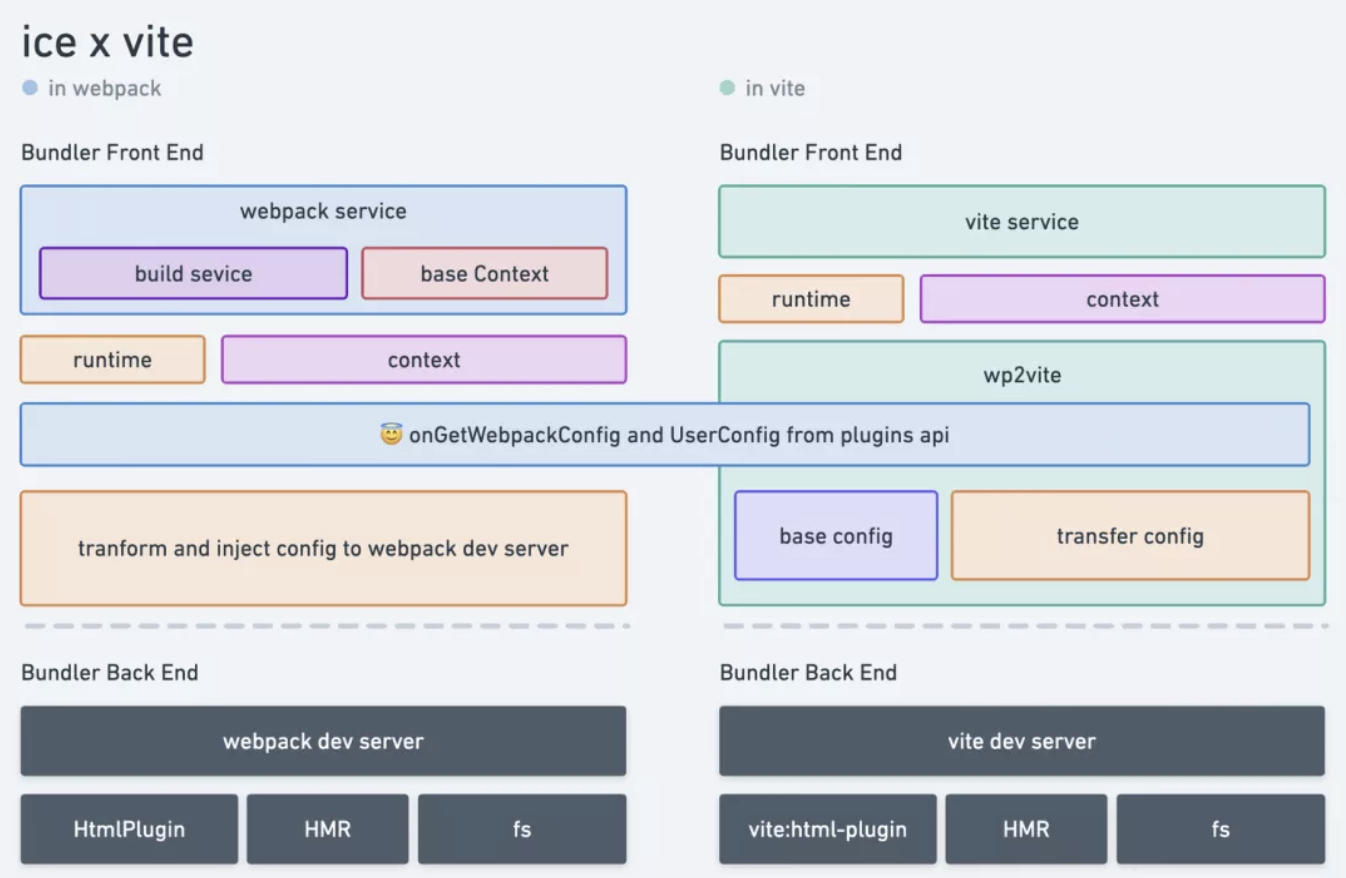The height and width of the screenshot is (878, 1346).
Task: Click the halo smiley emoji before onGetWebpackConfig
Action: [x=391, y=434]
